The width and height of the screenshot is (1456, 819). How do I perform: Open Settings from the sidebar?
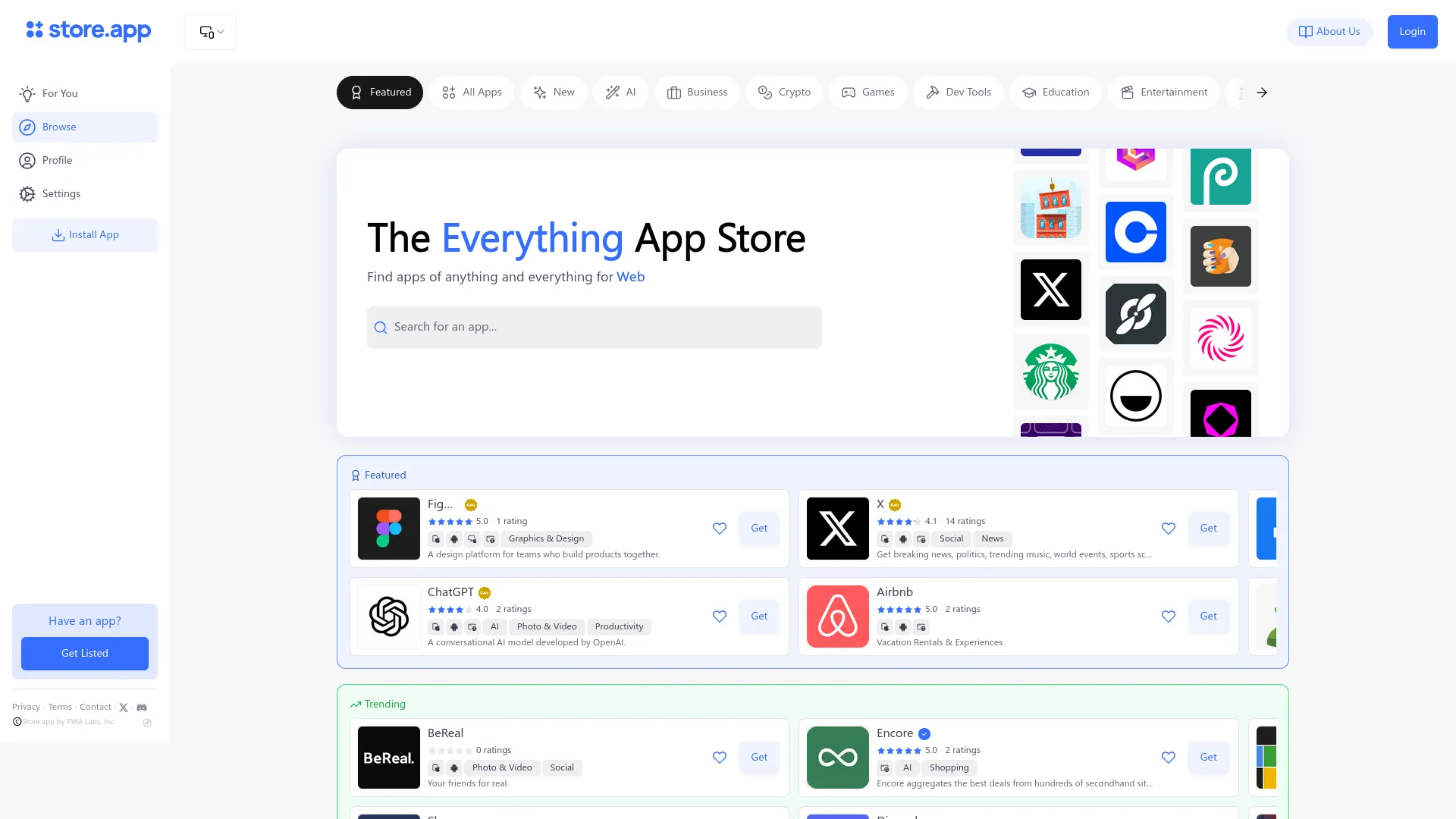pos(85,194)
